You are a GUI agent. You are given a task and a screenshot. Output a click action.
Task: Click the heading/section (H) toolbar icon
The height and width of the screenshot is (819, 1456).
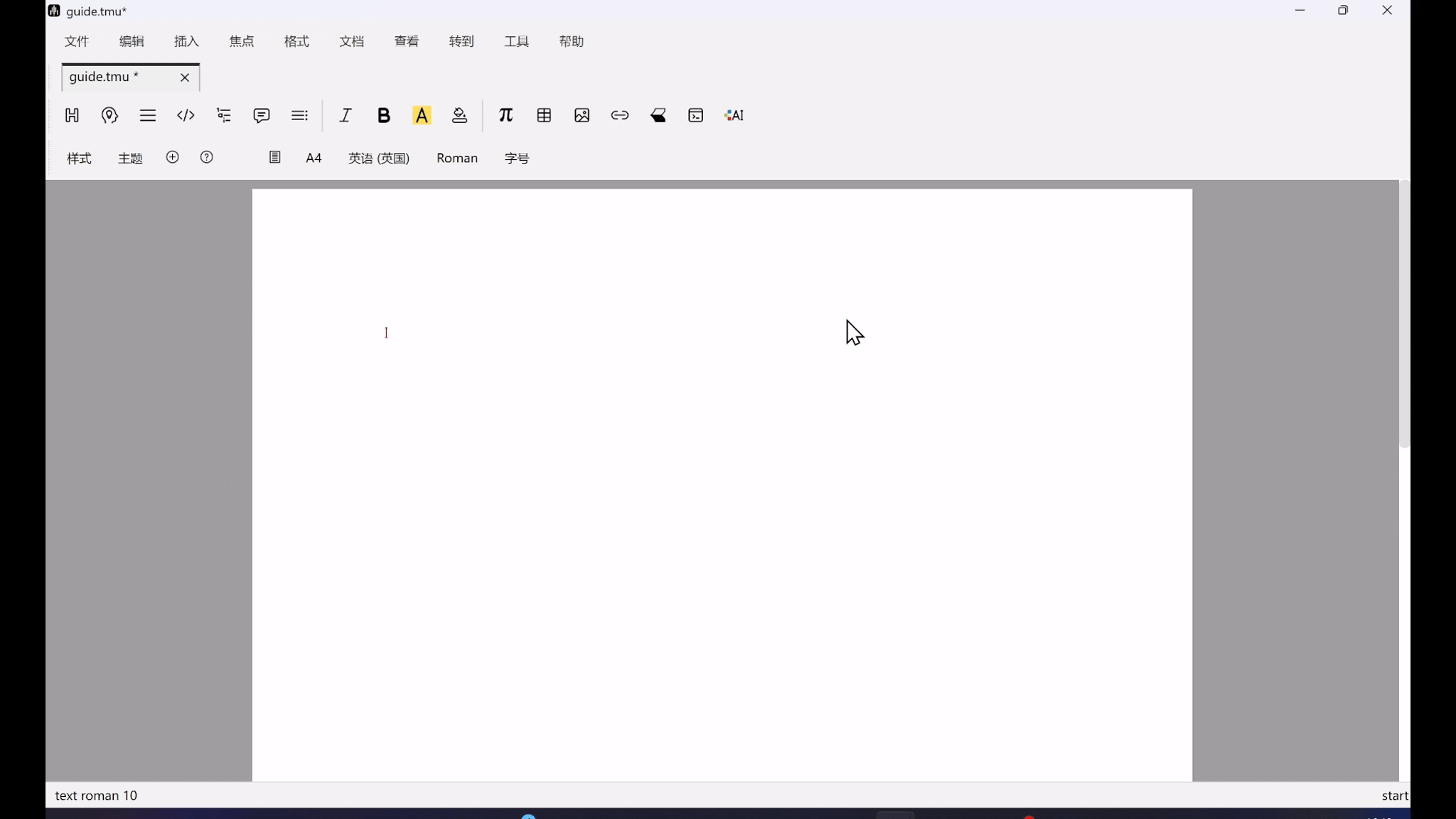coord(72,115)
